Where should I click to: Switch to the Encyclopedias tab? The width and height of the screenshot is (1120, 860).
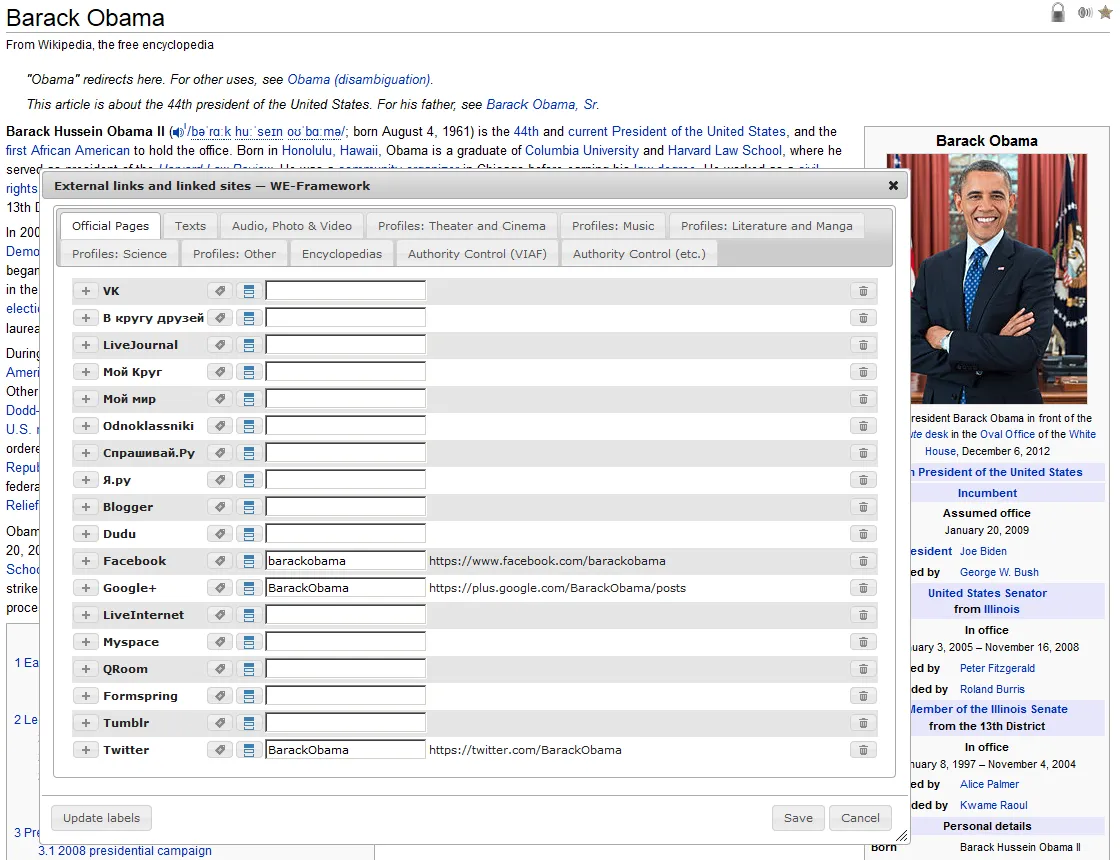341,254
